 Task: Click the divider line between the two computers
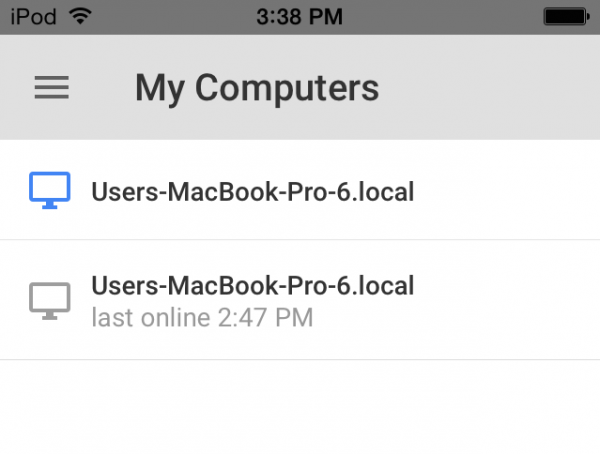(x=300, y=240)
